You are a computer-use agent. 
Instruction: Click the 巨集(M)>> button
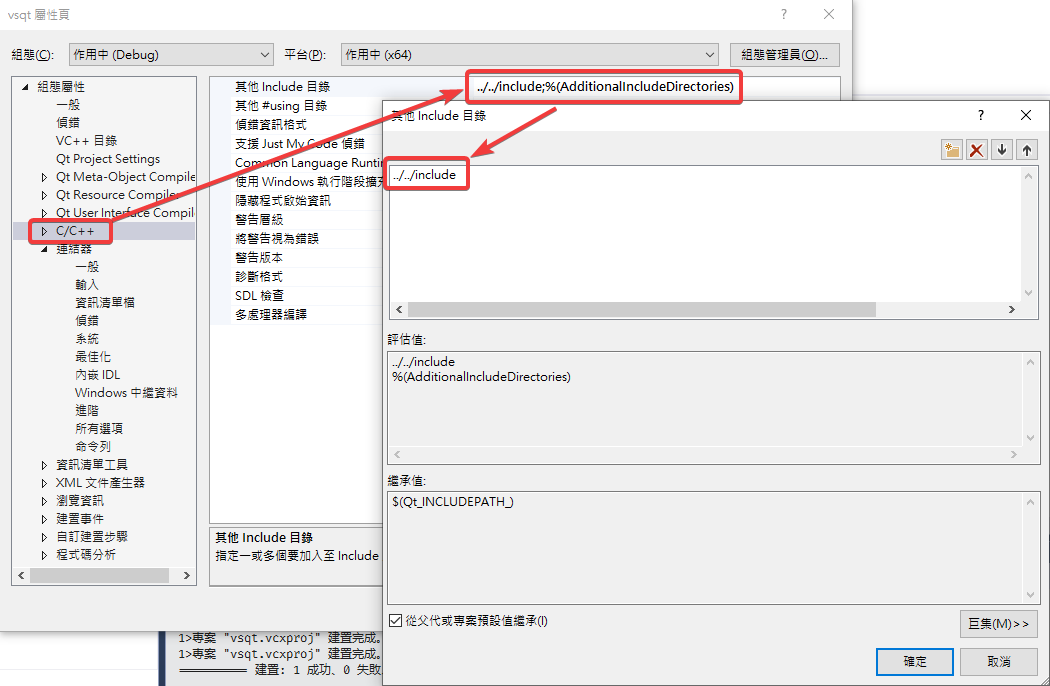click(x=998, y=624)
